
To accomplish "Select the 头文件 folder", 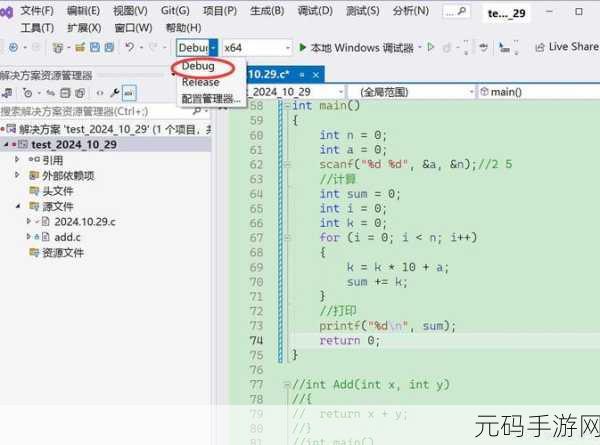I will [x=57, y=191].
